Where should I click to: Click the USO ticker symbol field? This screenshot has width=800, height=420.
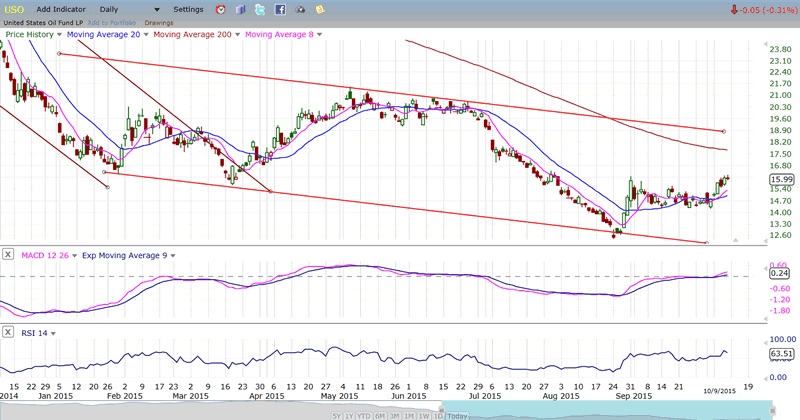coord(14,9)
